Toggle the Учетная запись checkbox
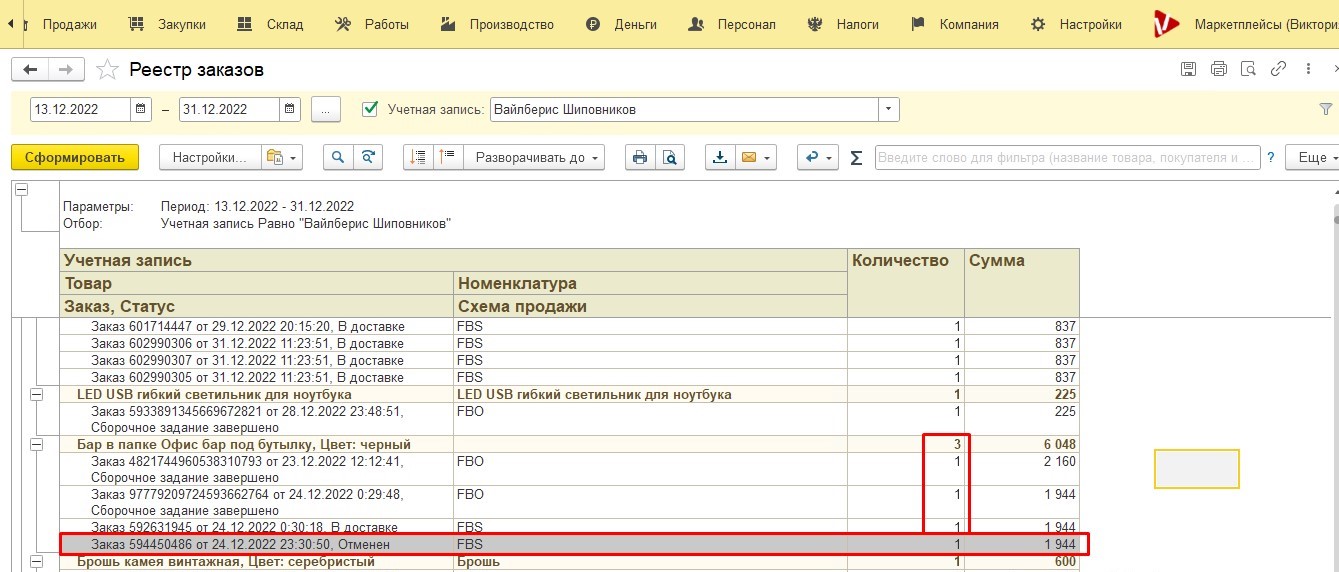 [370, 108]
